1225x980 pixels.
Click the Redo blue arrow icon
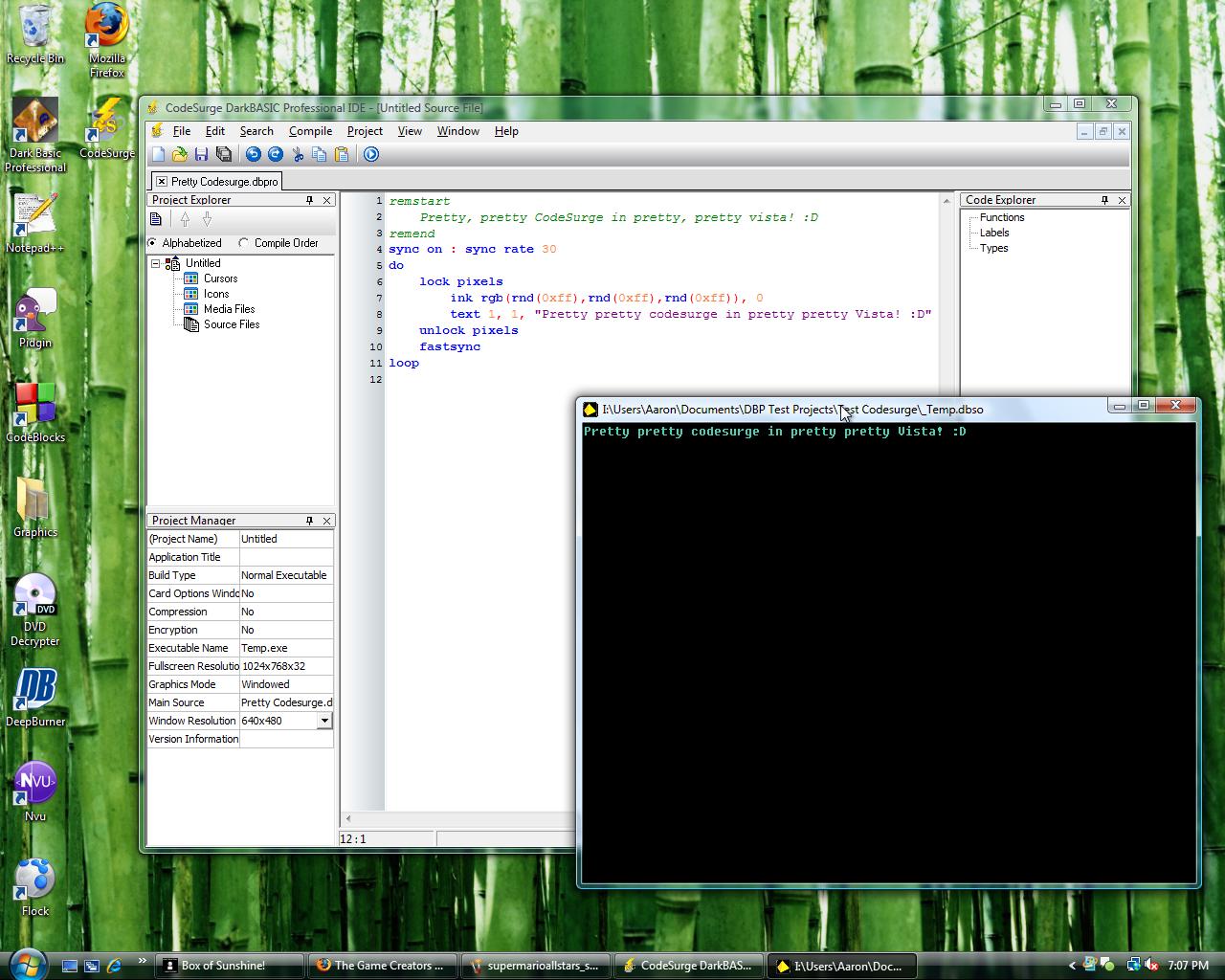275,154
